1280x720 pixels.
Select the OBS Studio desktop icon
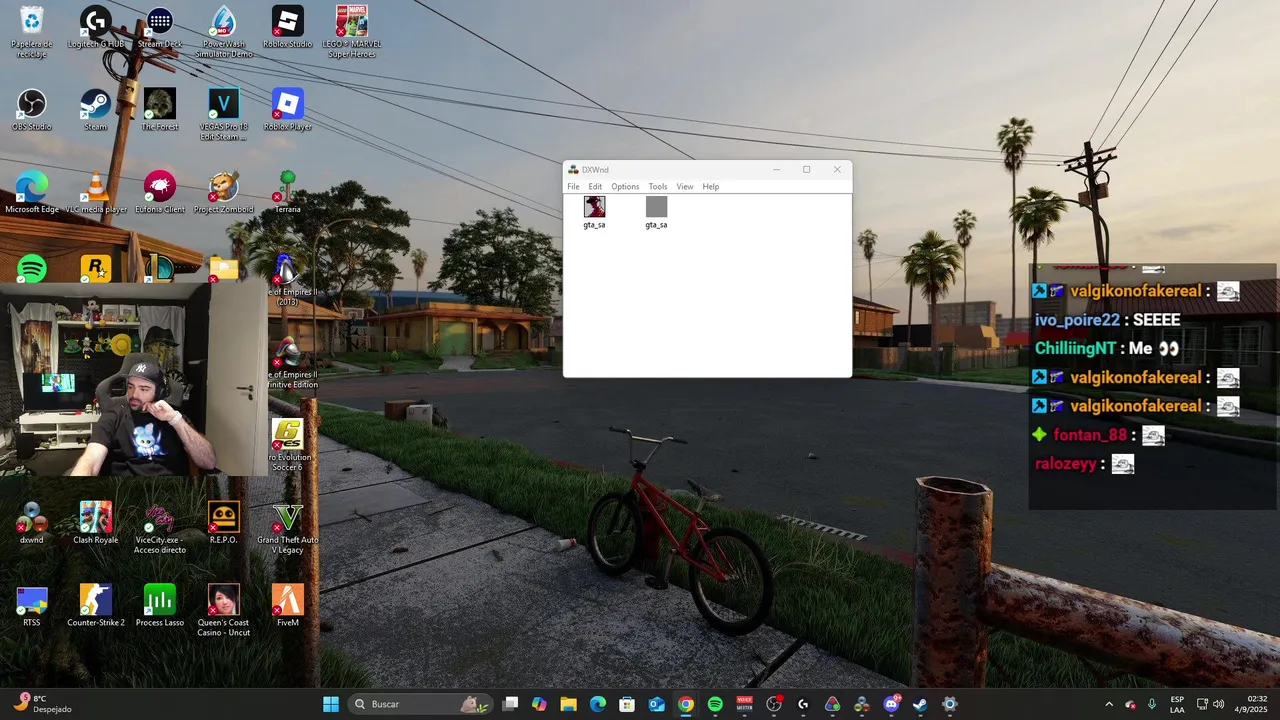pos(32,110)
